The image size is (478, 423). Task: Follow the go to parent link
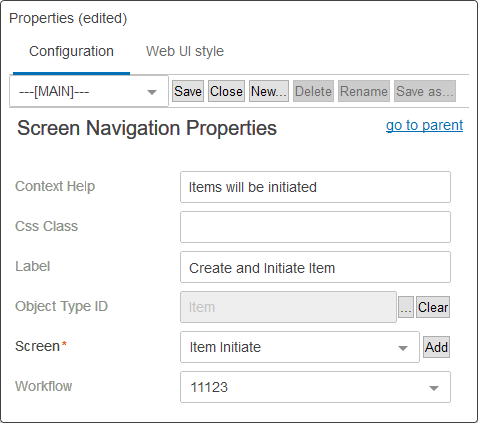point(424,125)
